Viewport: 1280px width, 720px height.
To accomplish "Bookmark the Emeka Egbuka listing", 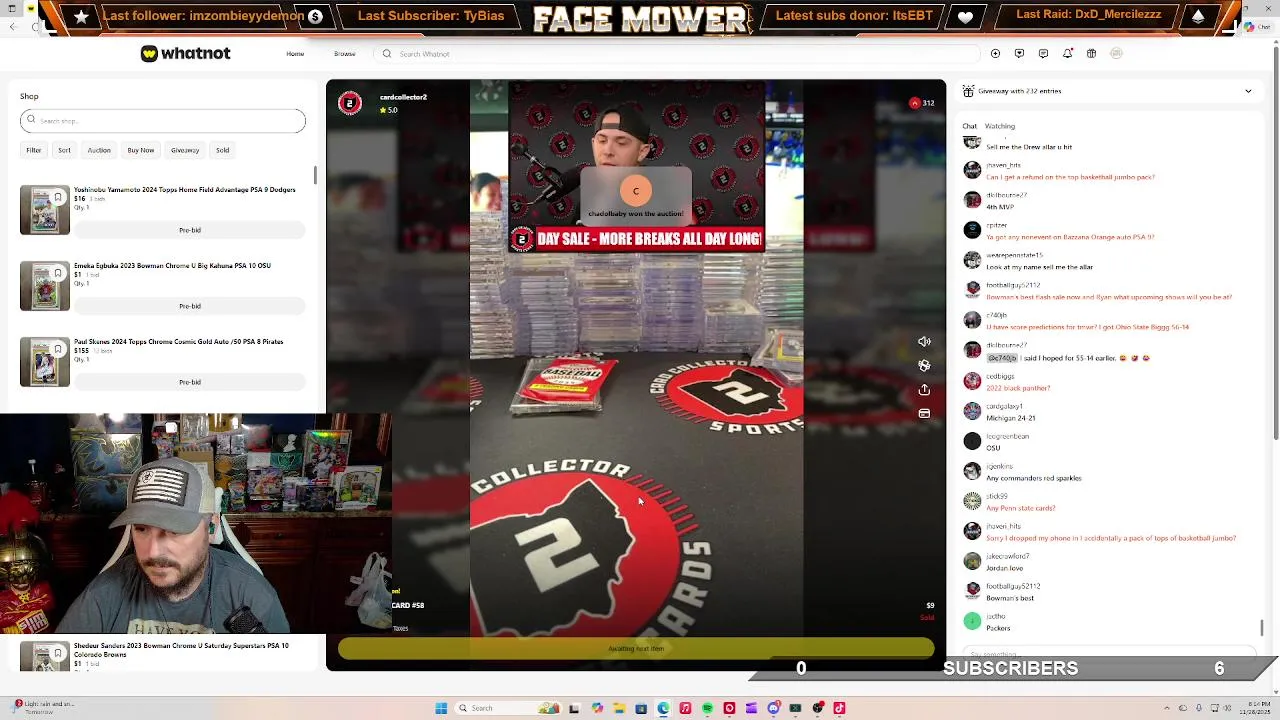I will [58, 273].
